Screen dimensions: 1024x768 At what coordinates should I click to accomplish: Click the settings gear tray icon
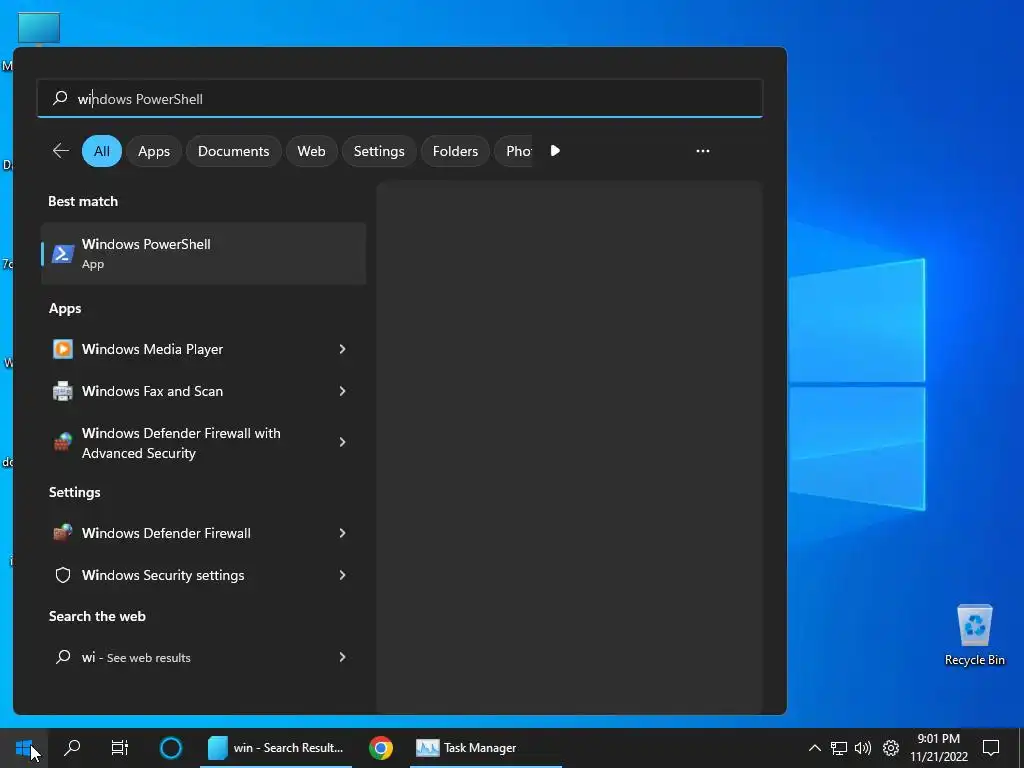[x=891, y=748]
